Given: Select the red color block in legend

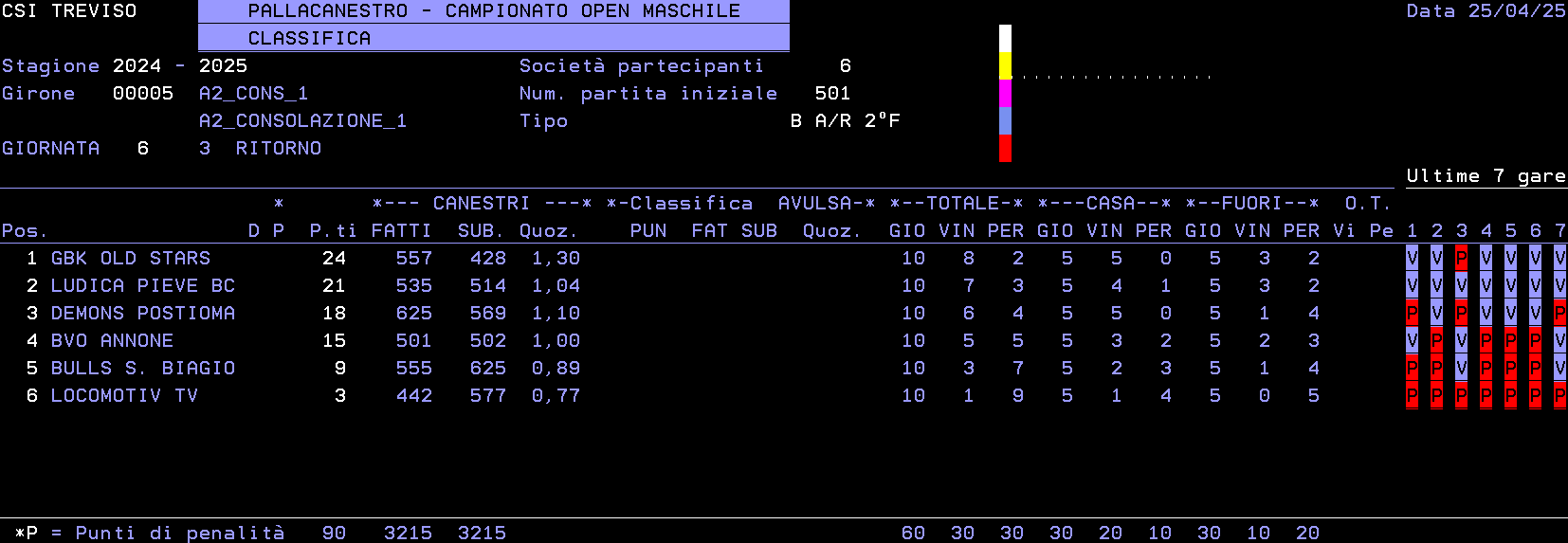Looking at the screenshot, I should pos(1005,148).
